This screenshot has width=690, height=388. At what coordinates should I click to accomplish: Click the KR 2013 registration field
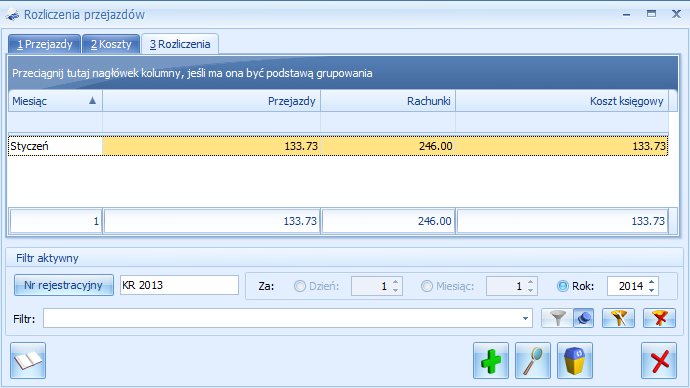coord(179,286)
